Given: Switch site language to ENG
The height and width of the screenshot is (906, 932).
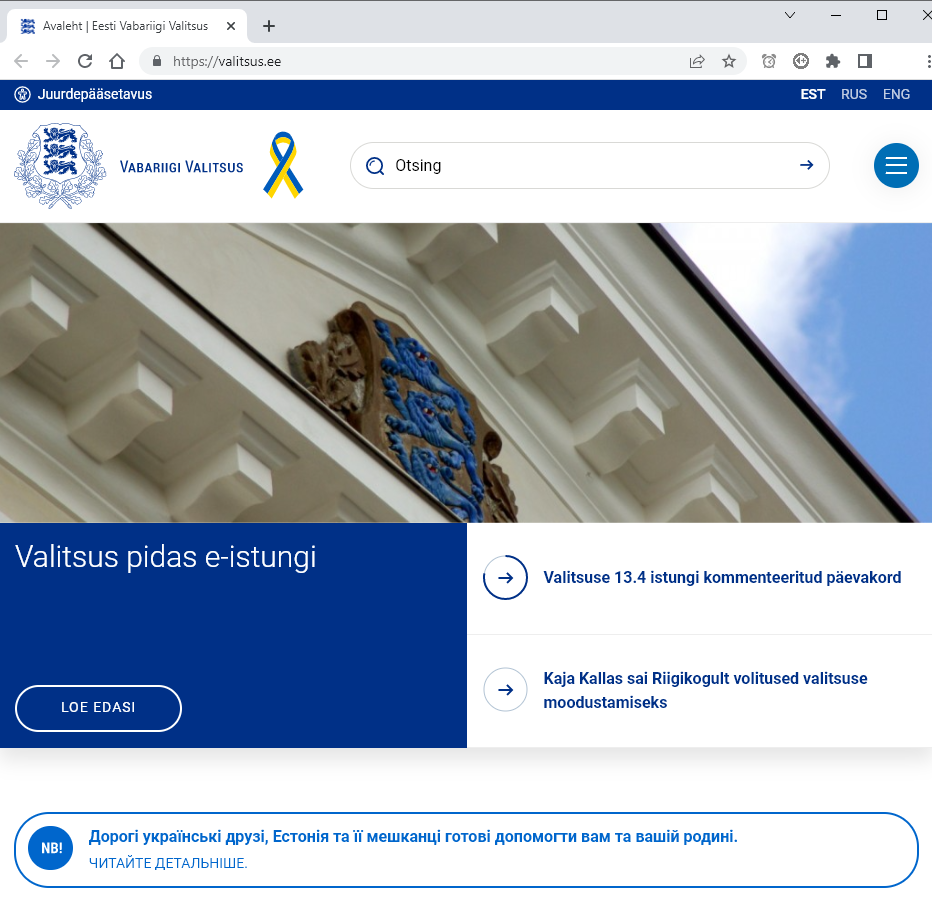Looking at the screenshot, I should 896,95.
